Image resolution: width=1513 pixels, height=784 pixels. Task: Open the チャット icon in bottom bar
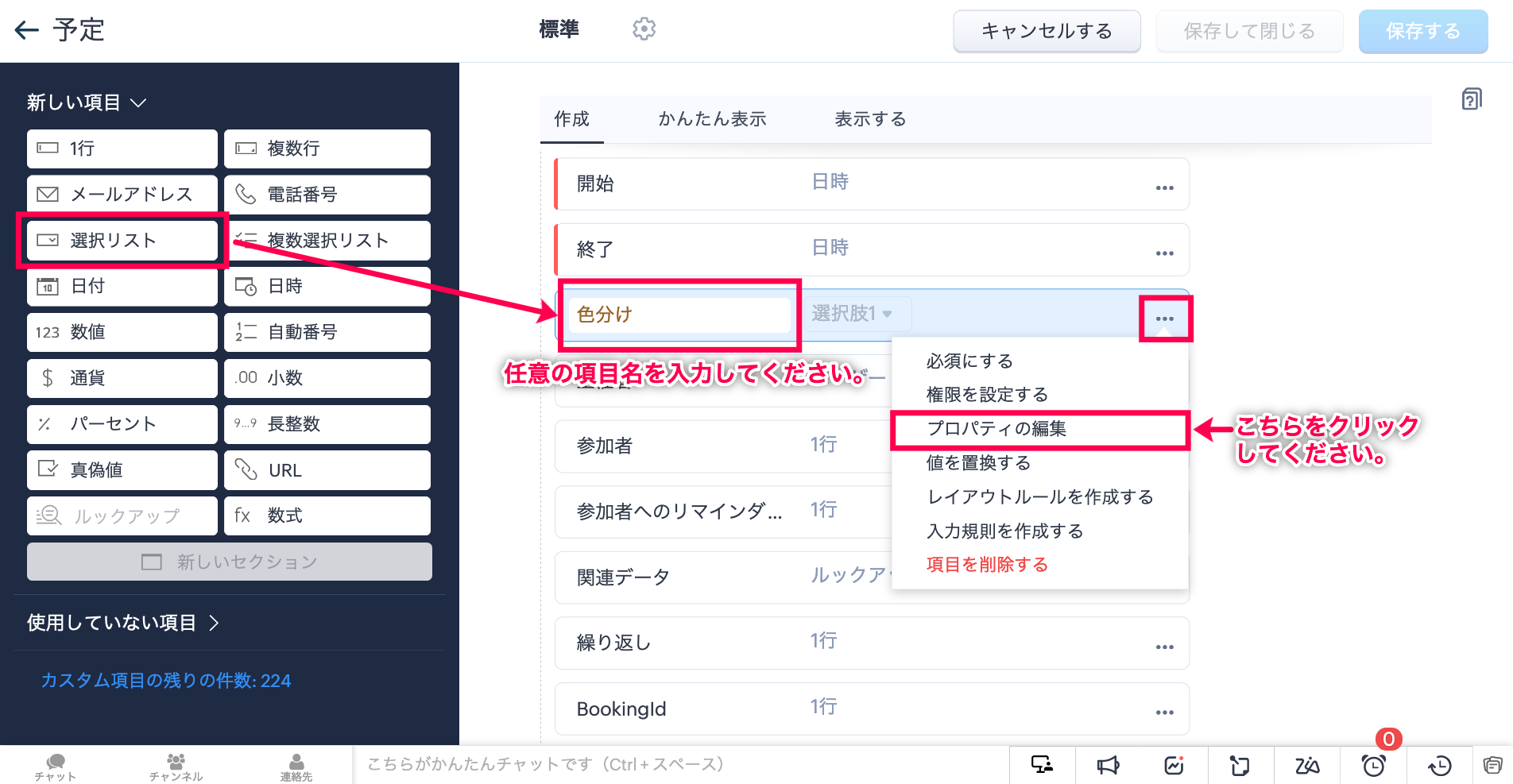[x=55, y=766]
